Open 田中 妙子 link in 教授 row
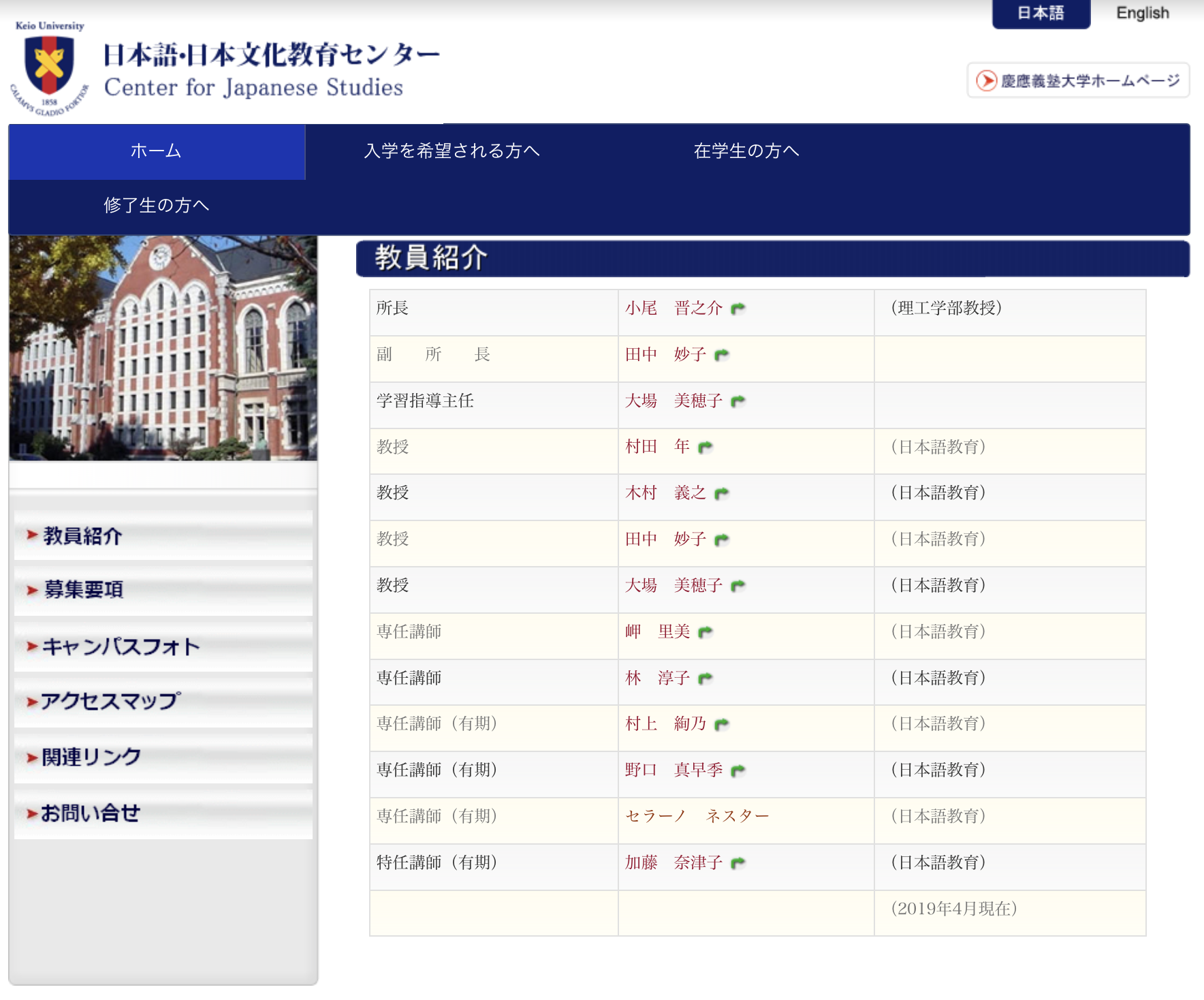 tap(666, 539)
